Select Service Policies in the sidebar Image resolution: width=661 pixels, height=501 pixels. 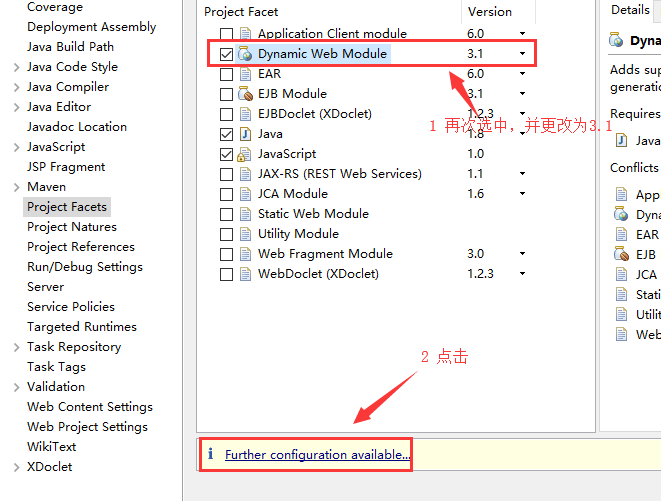point(71,307)
